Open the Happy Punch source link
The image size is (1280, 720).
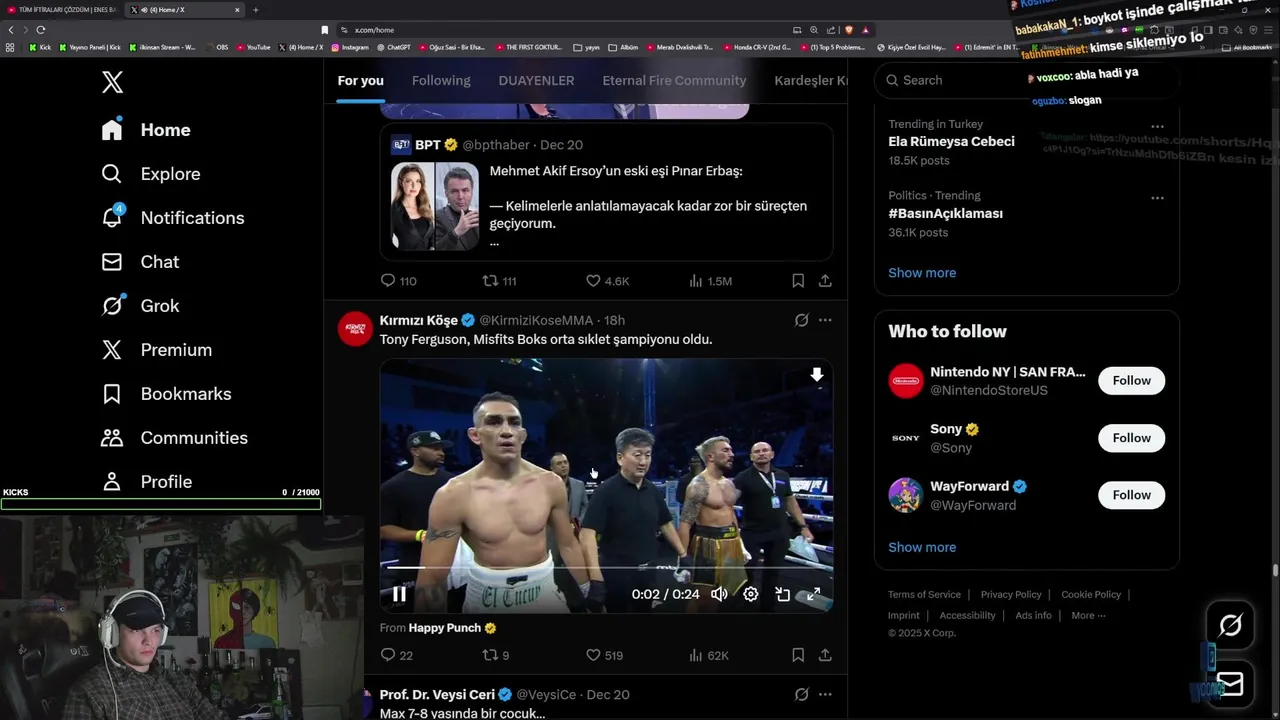[452, 628]
